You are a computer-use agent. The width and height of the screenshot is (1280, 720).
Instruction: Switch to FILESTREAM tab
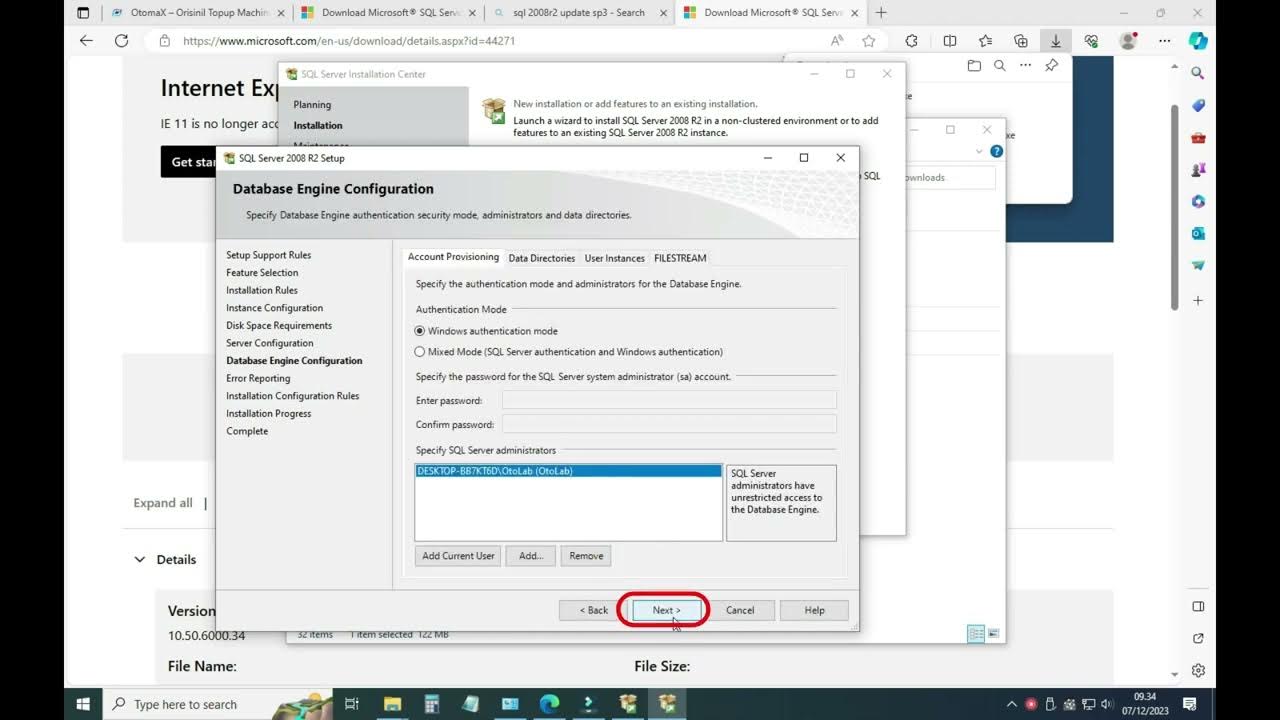pos(680,258)
